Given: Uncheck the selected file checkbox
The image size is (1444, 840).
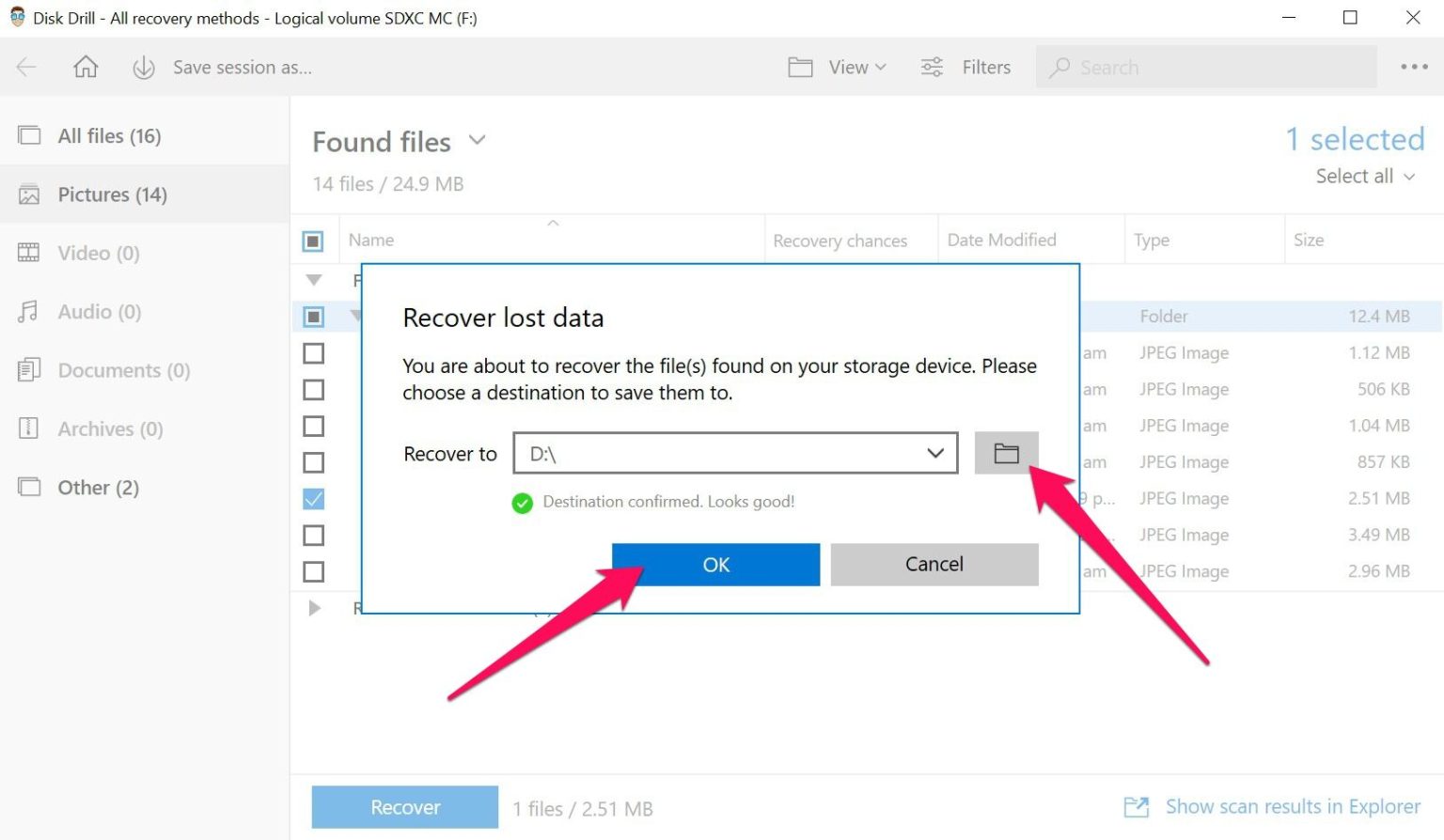Looking at the screenshot, I should pyautogui.click(x=313, y=499).
